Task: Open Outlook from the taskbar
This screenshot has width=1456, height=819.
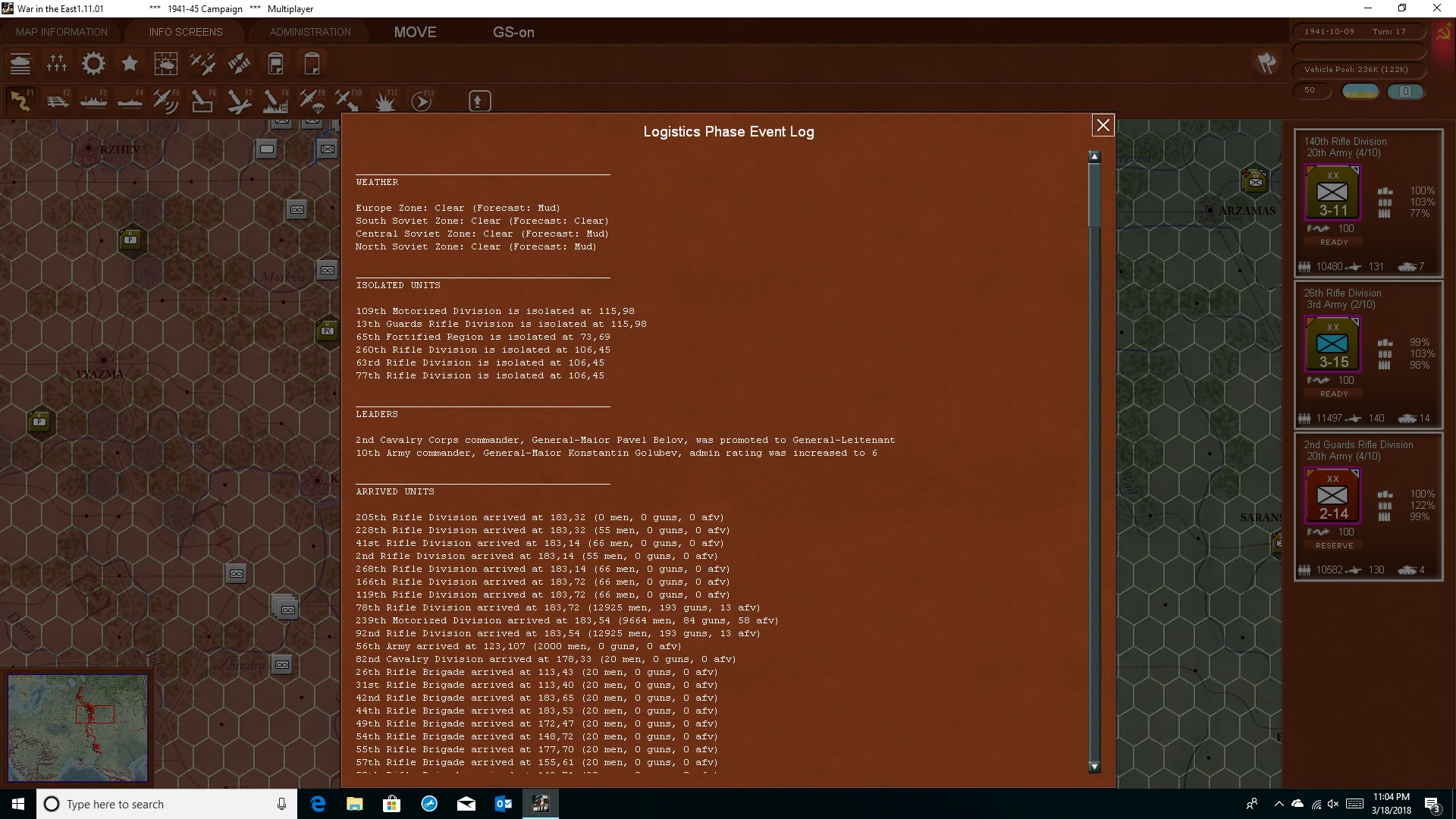Action: click(x=504, y=804)
